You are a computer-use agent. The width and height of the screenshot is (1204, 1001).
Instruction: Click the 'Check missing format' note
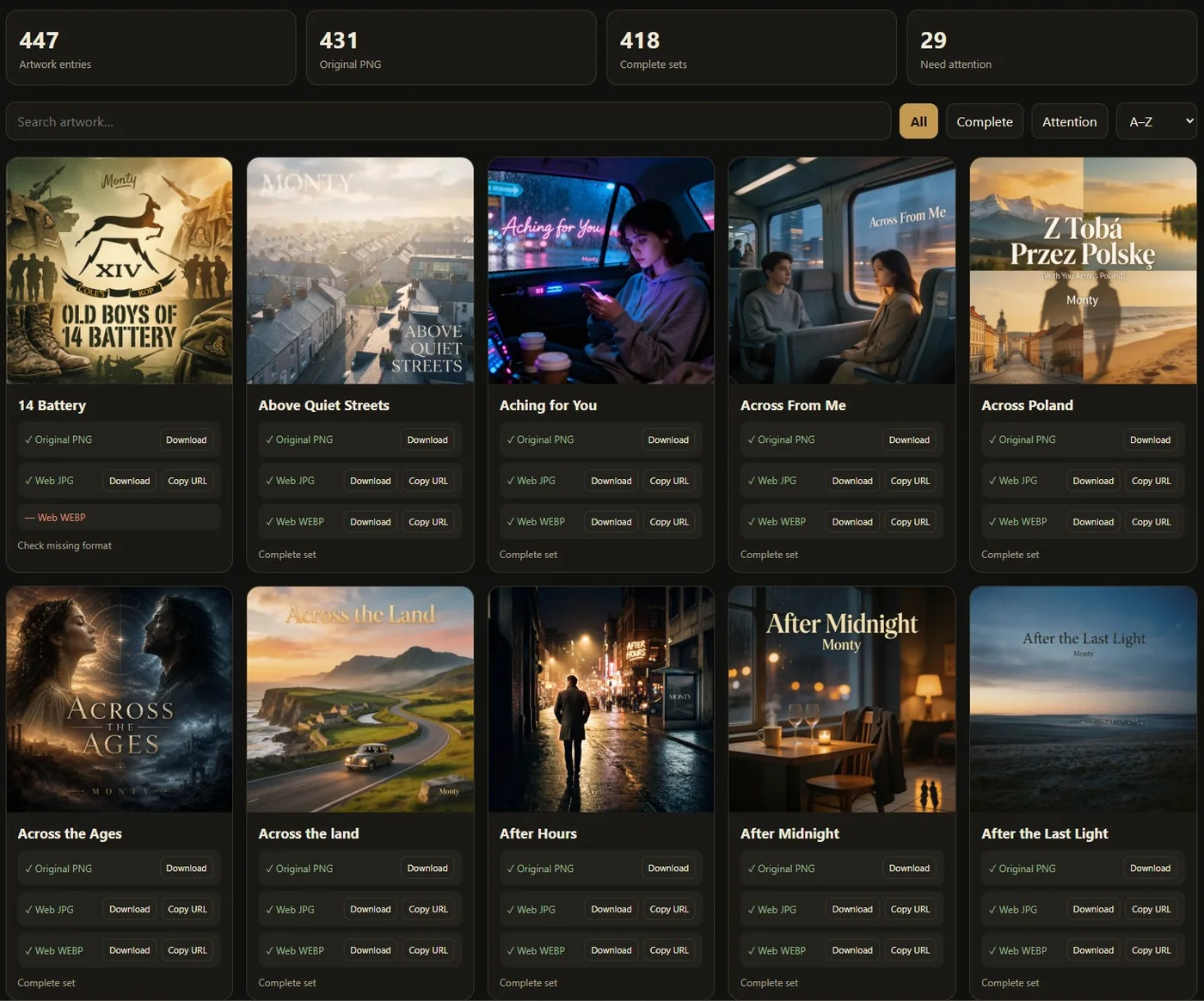(x=64, y=545)
